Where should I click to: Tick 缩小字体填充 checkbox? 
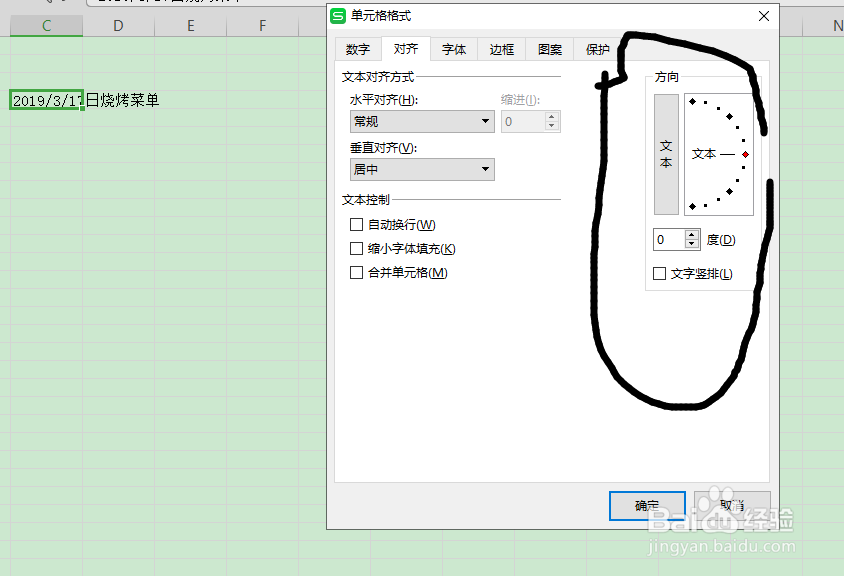pos(356,249)
